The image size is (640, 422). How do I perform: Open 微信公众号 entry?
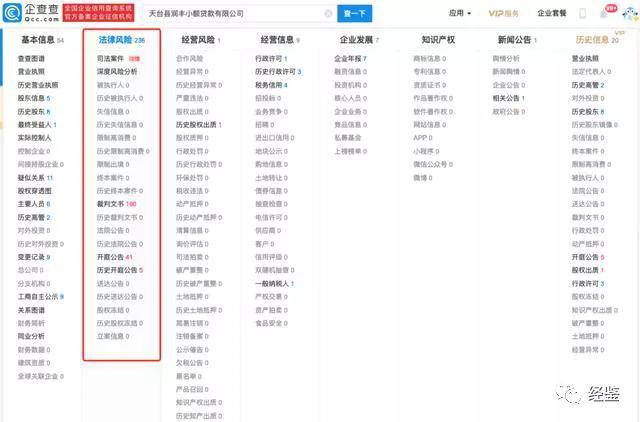pyautogui.click(x=433, y=164)
